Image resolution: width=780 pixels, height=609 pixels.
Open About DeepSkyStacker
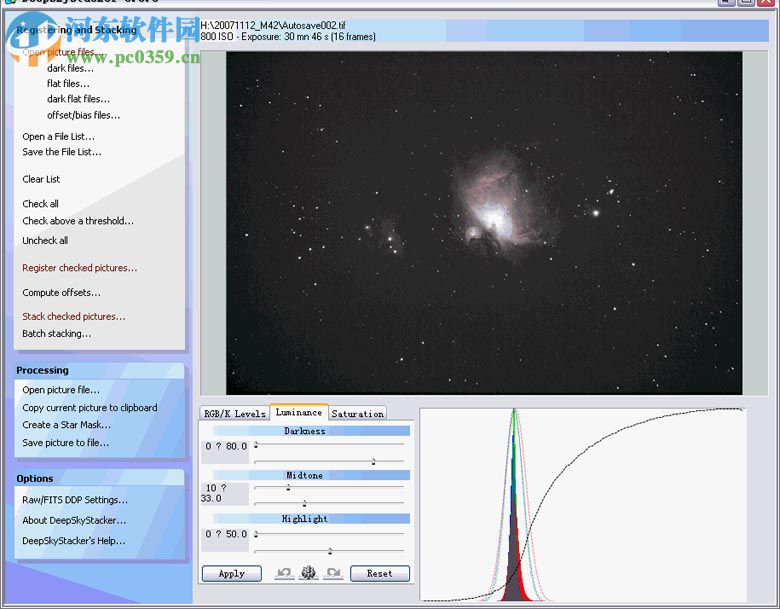pos(74,520)
